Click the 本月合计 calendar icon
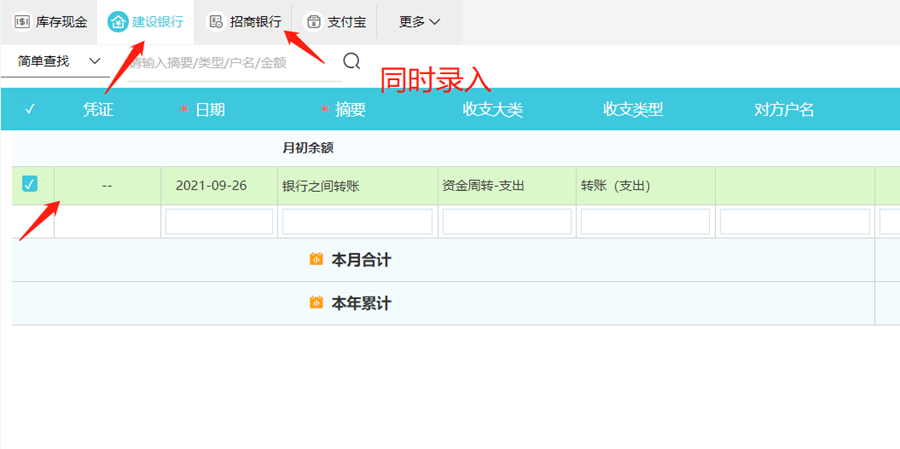The image size is (900, 449). [x=316, y=260]
